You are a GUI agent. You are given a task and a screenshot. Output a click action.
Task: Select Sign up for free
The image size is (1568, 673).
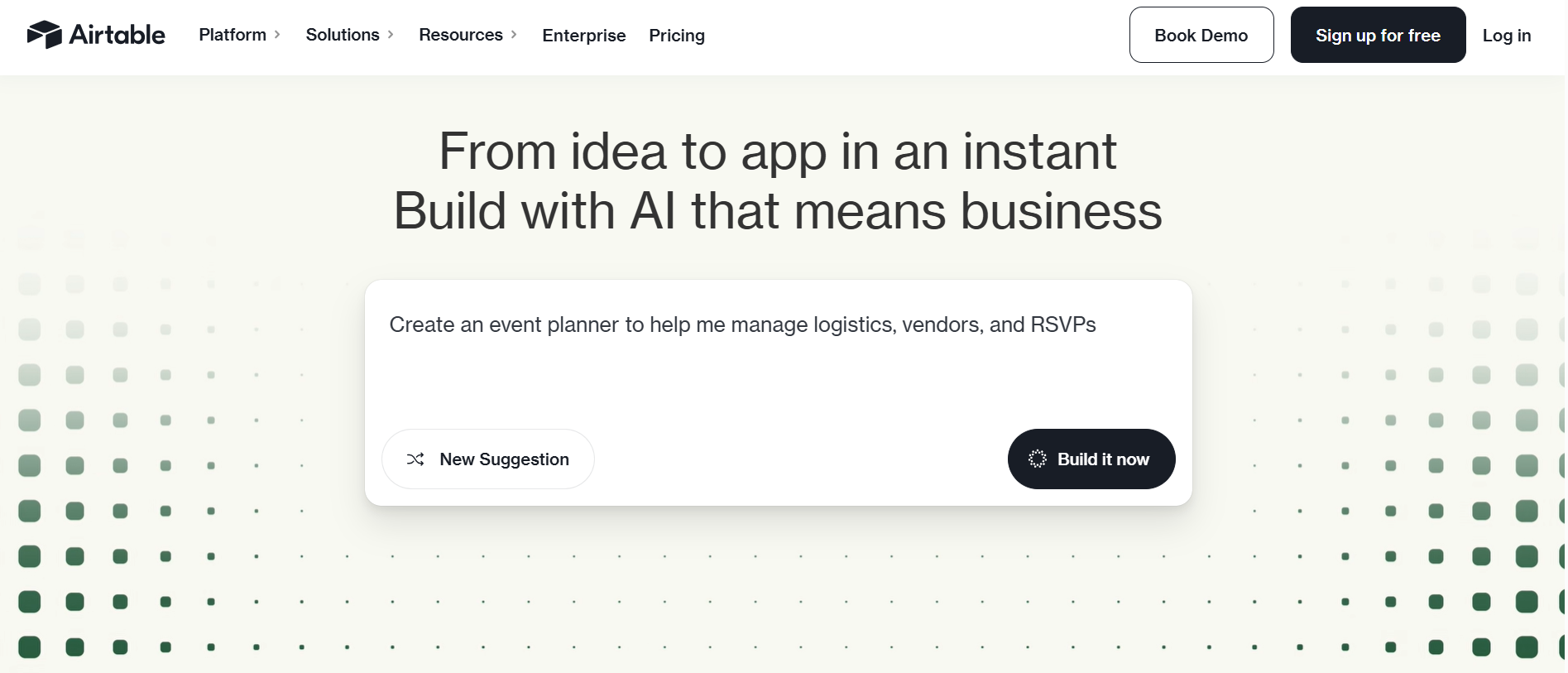(x=1379, y=35)
